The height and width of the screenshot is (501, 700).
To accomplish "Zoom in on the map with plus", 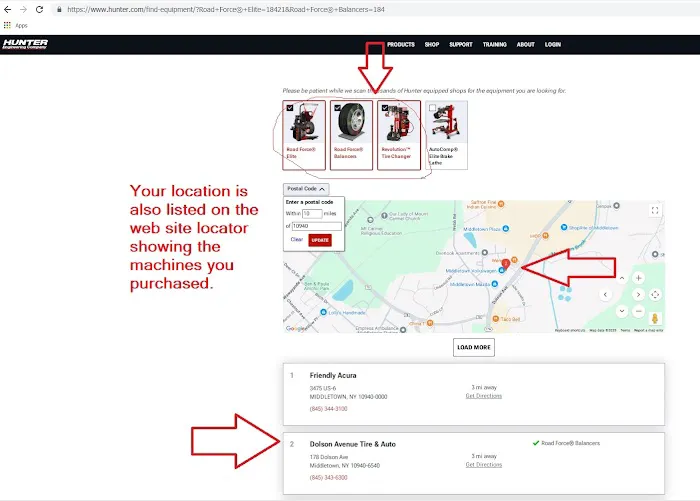I will [638, 278].
